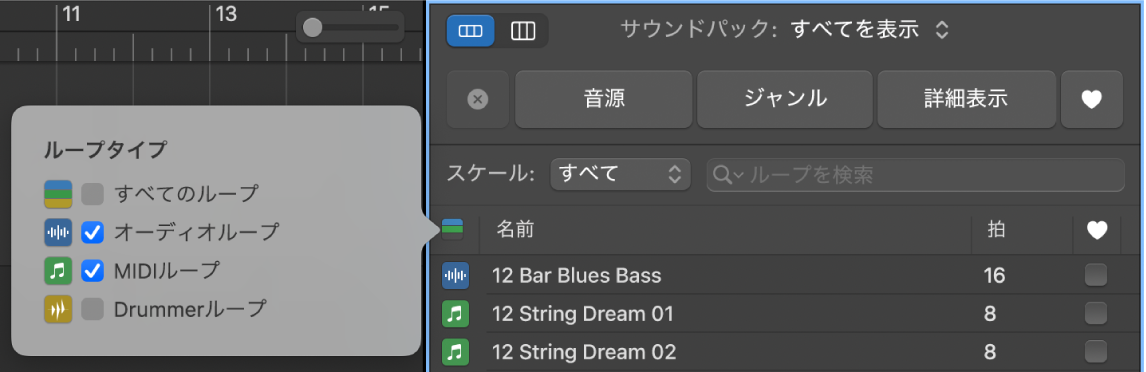The image size is (1146, 372).
Task: Mark 12 Bar Blues Bass as favorite
Action: click(x=1096, y=276)
